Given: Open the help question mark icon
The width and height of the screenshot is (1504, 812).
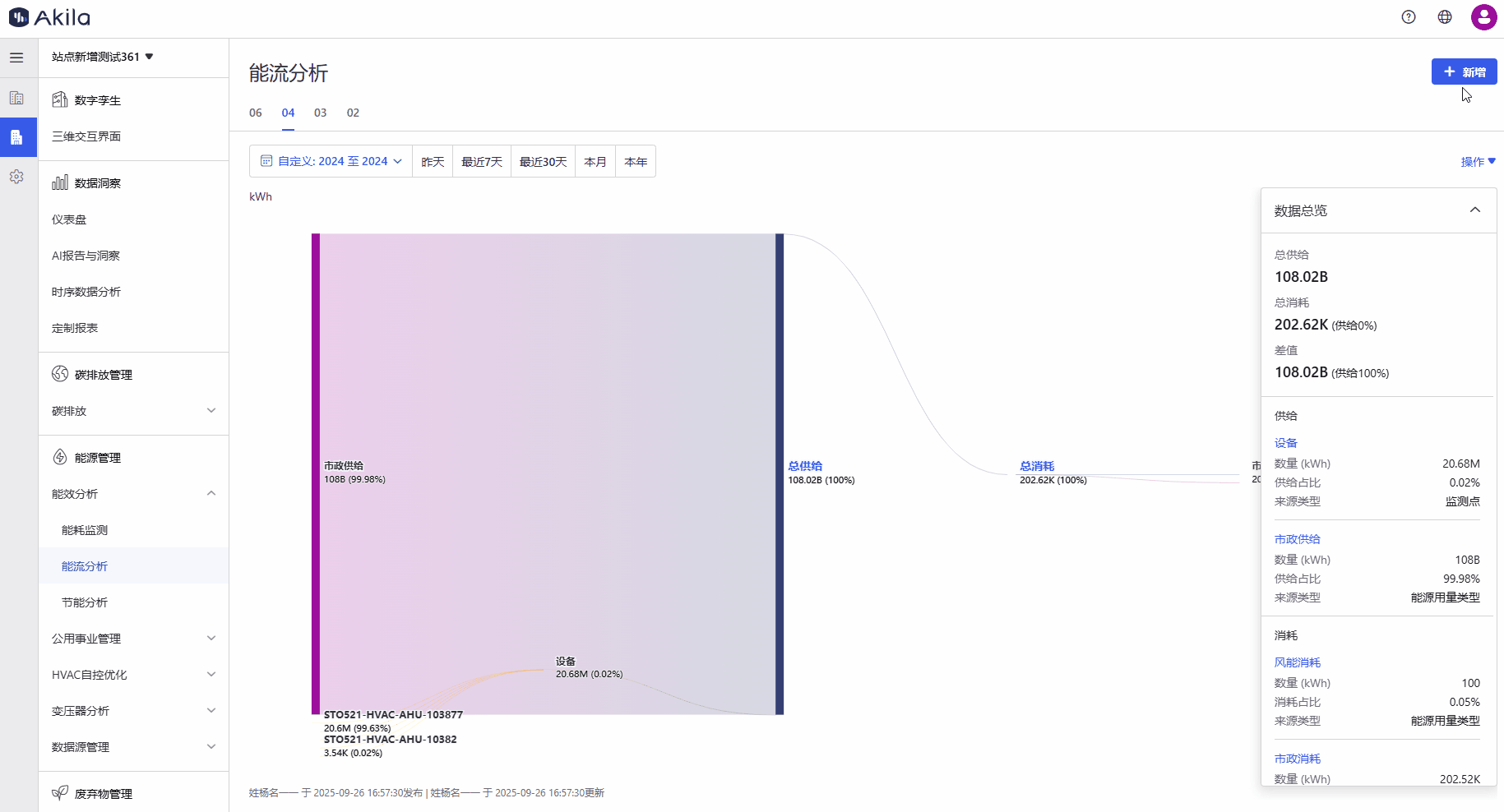Looking at the screenshot, I should coord(1409,17).
